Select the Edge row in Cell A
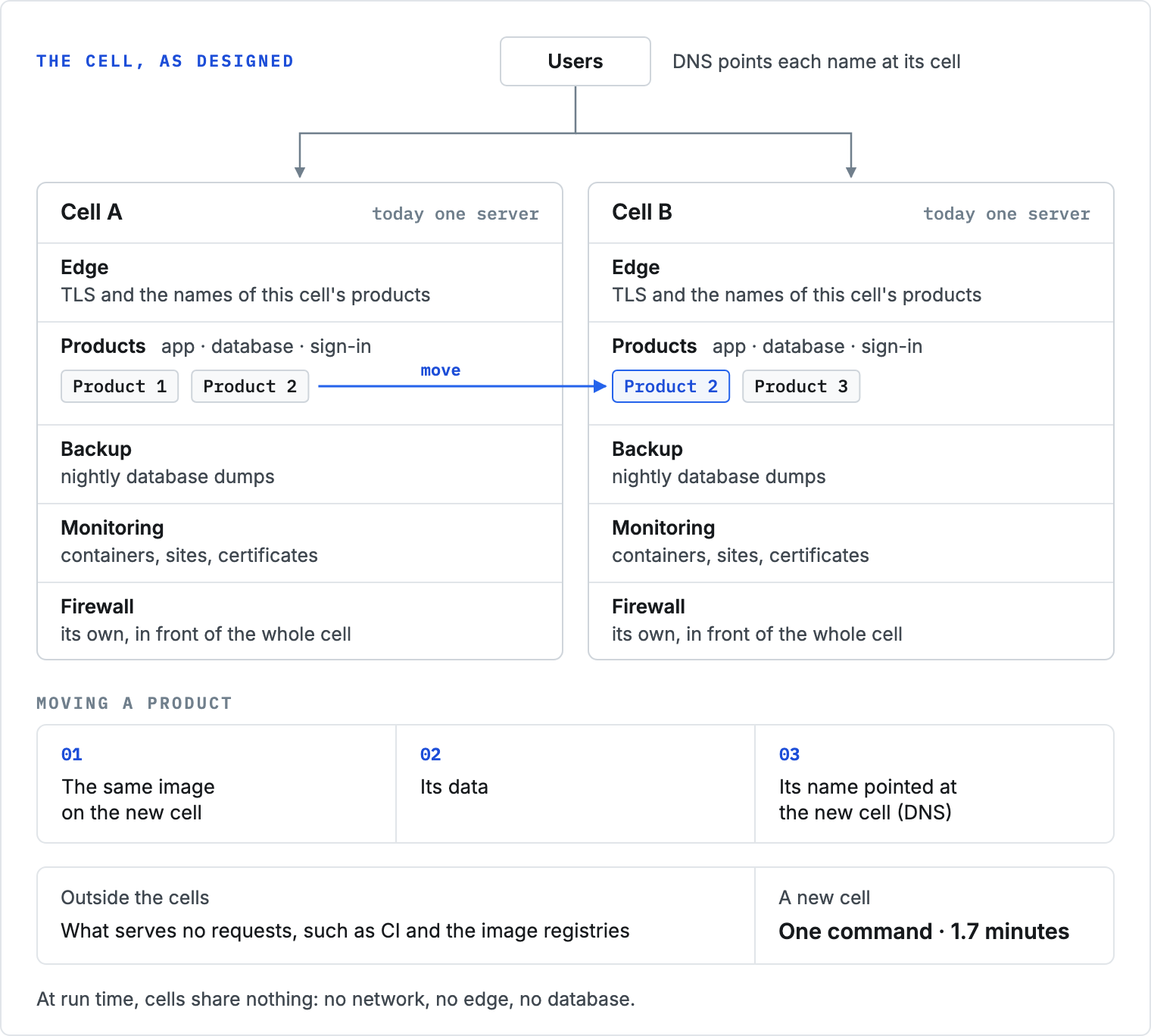 click(x=300, y=282)
